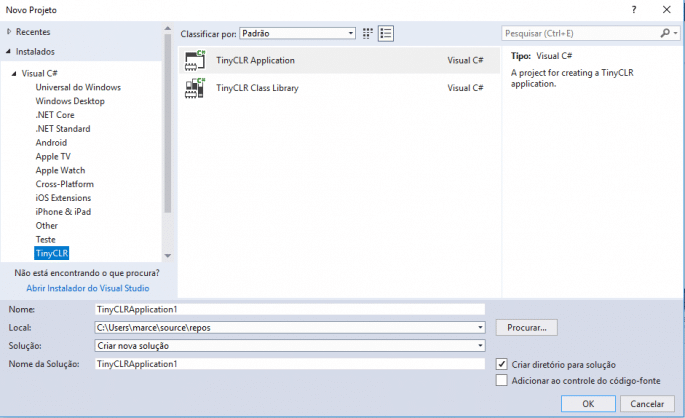Click the 'Instalados' tree label

[x=35, y=52]
